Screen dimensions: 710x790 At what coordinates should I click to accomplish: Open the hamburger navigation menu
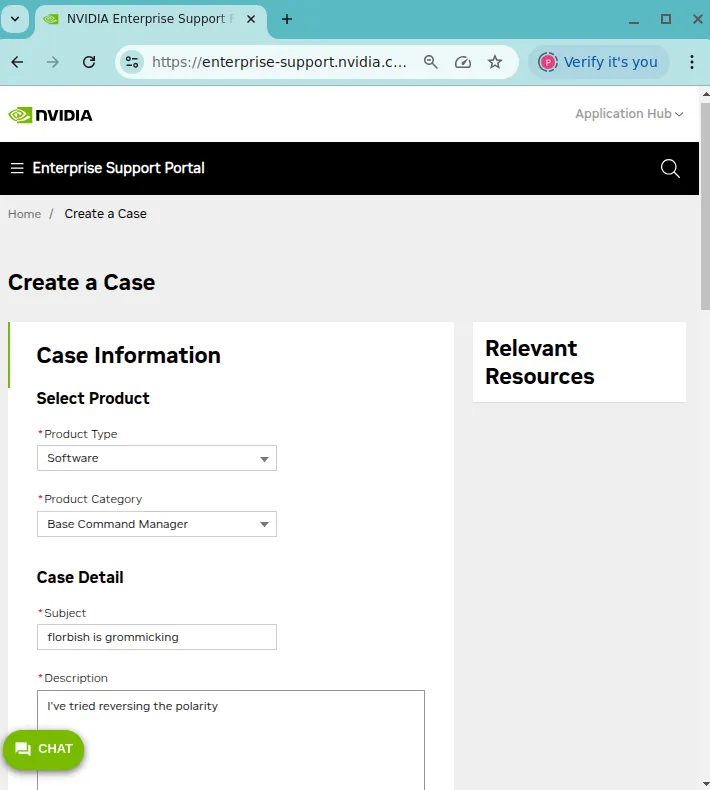pos(17,168)
